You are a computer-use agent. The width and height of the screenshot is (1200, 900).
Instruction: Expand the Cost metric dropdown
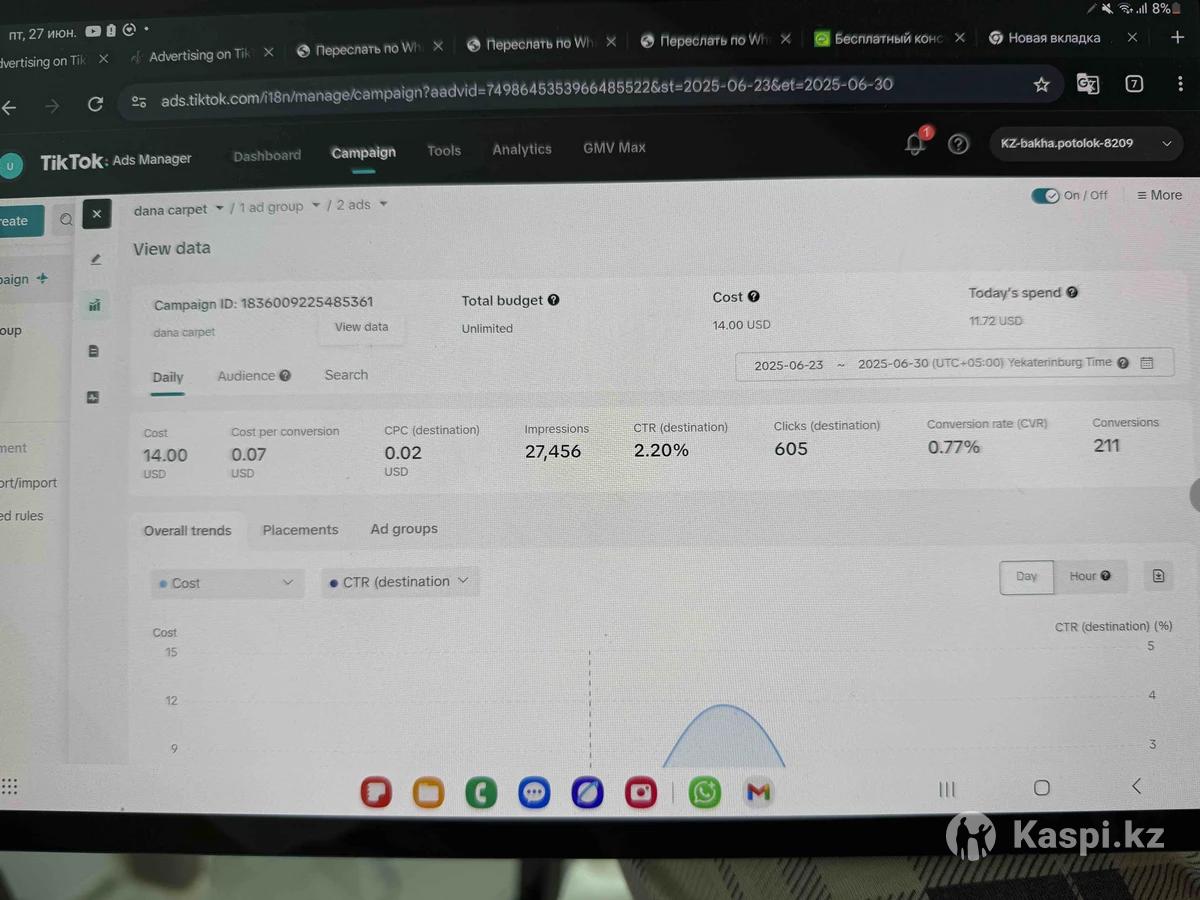pos(228,583)
